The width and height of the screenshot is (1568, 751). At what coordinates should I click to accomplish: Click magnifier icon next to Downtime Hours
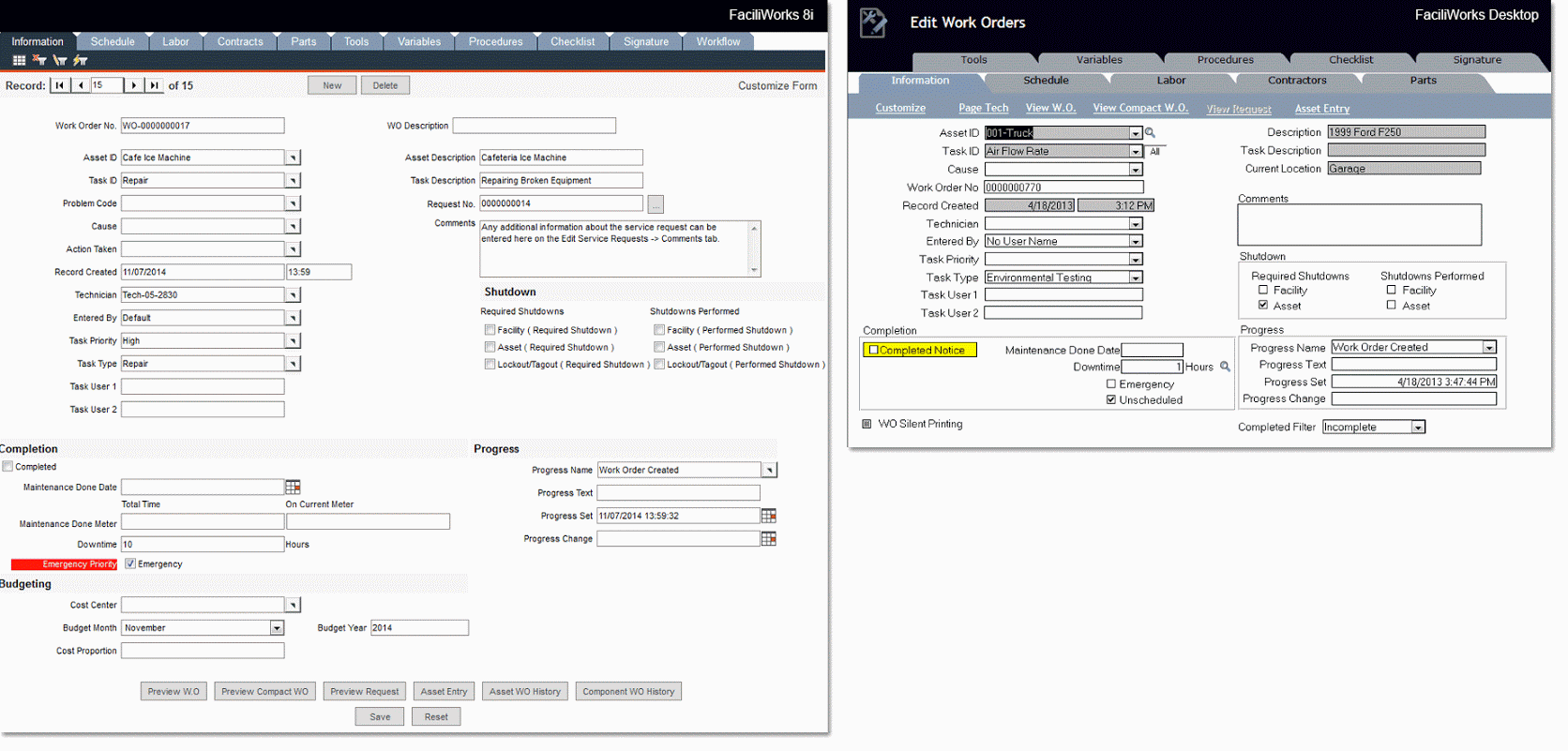coord(1225,367)
